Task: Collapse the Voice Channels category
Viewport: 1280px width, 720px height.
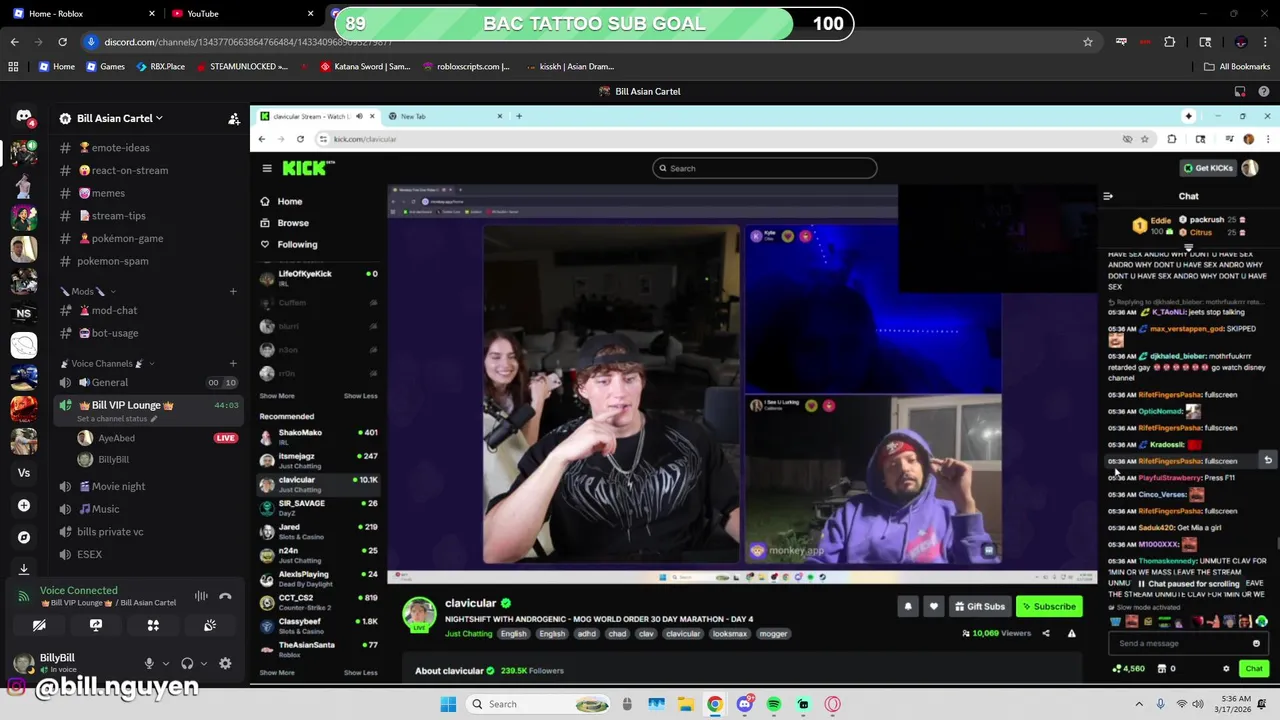Action: (x=101, y=363)
